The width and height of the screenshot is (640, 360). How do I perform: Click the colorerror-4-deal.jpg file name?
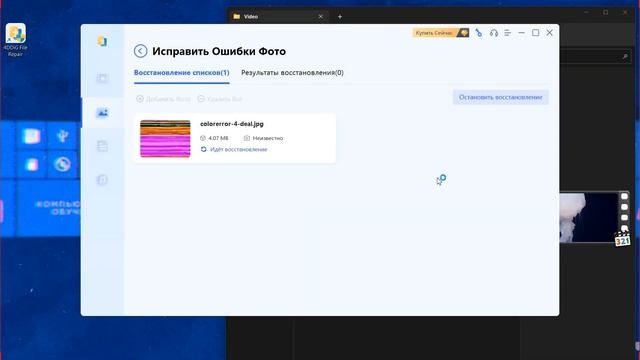pyautogui.click(x=232, y=124)
